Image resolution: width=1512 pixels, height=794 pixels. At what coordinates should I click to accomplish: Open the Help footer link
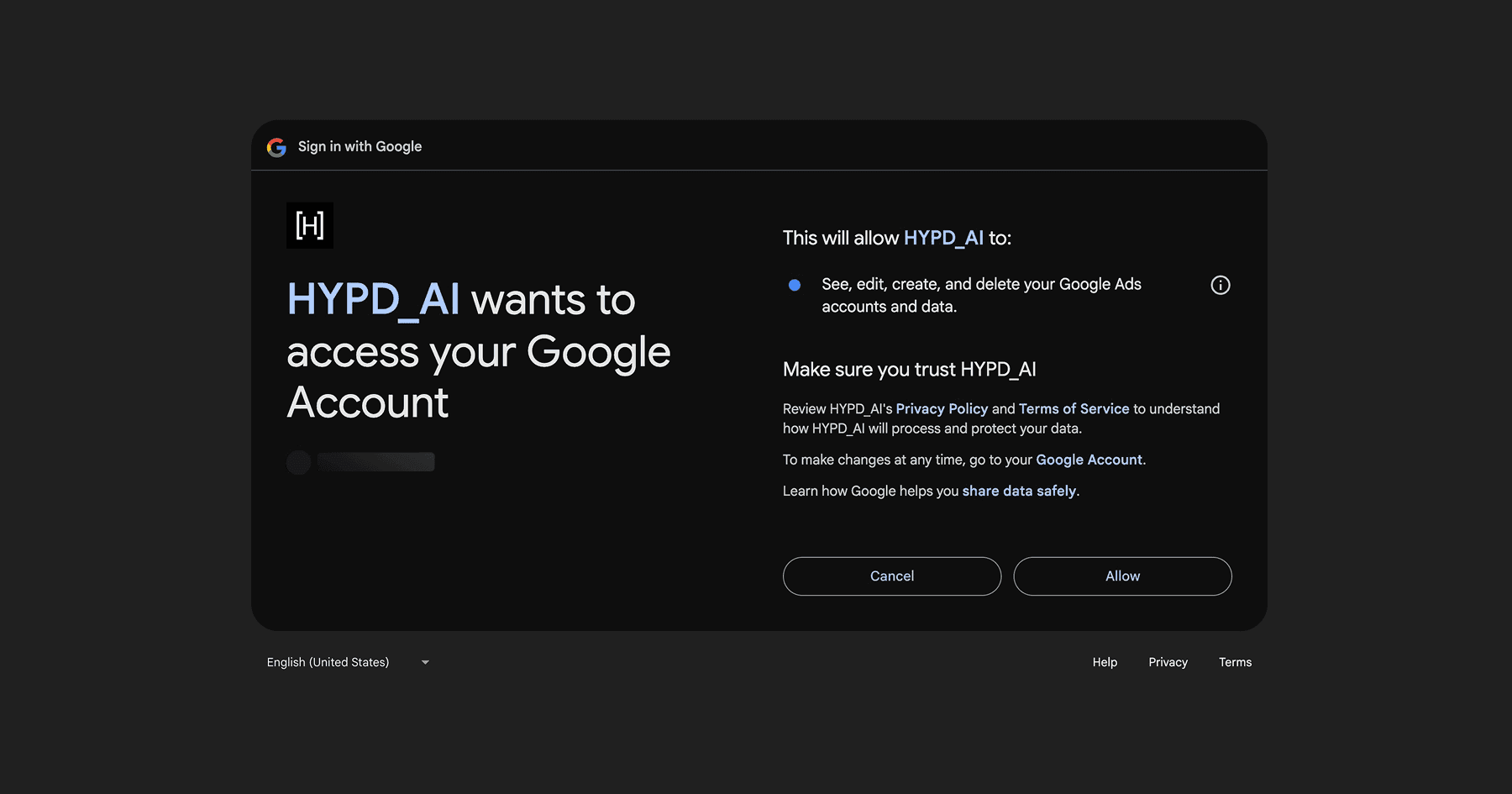click(x=1105, y=662)
